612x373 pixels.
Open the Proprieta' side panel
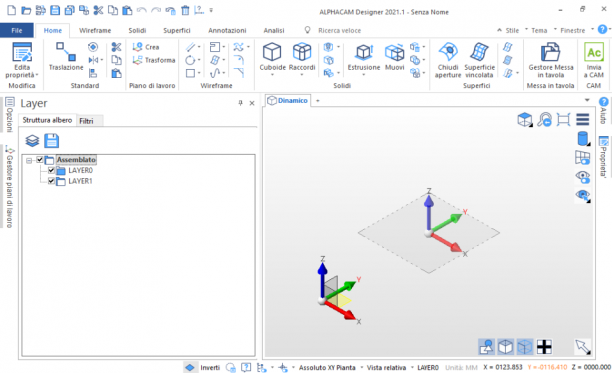click(603, 156)
